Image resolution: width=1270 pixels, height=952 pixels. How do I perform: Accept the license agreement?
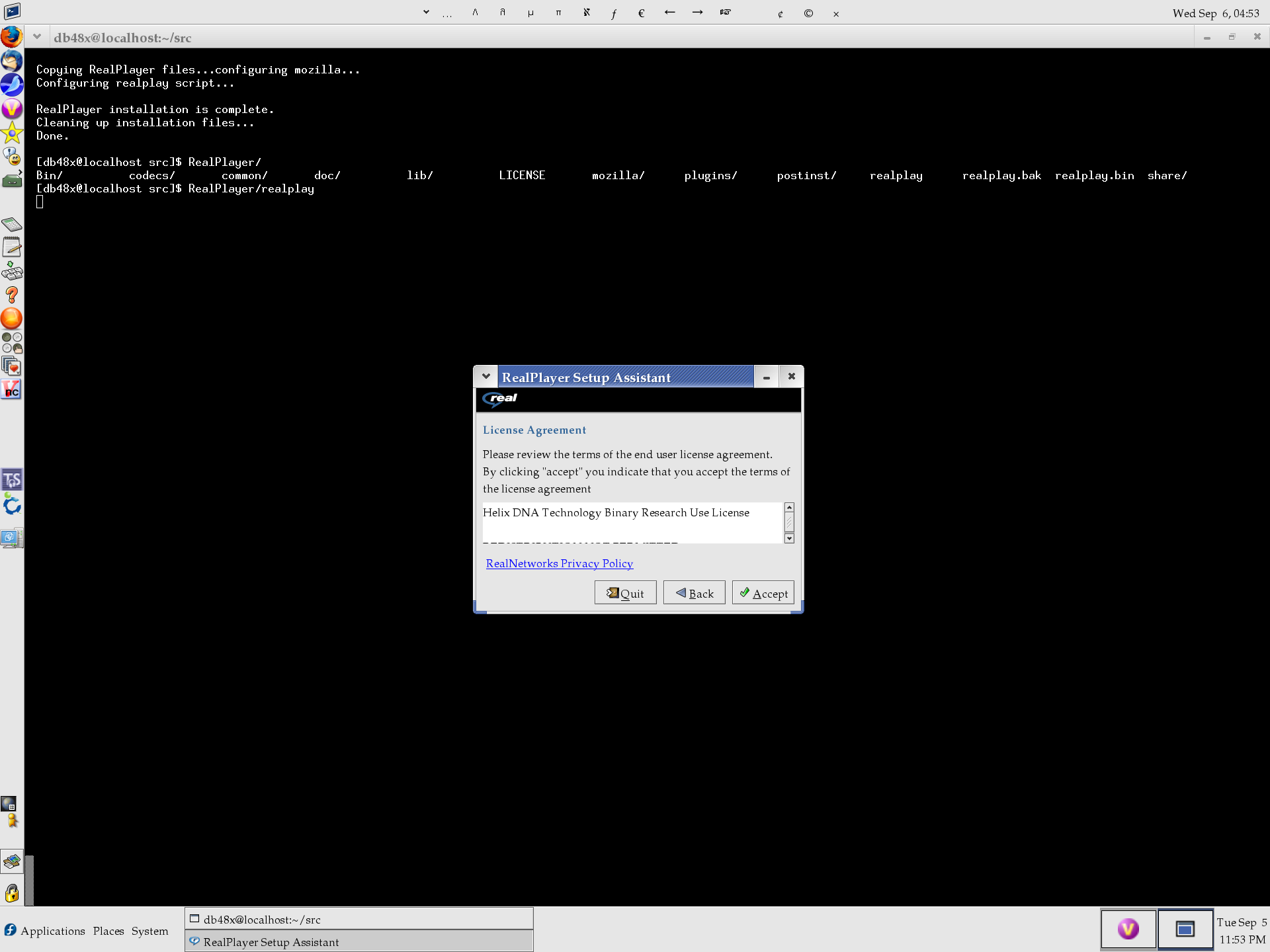tap(763, 593)
